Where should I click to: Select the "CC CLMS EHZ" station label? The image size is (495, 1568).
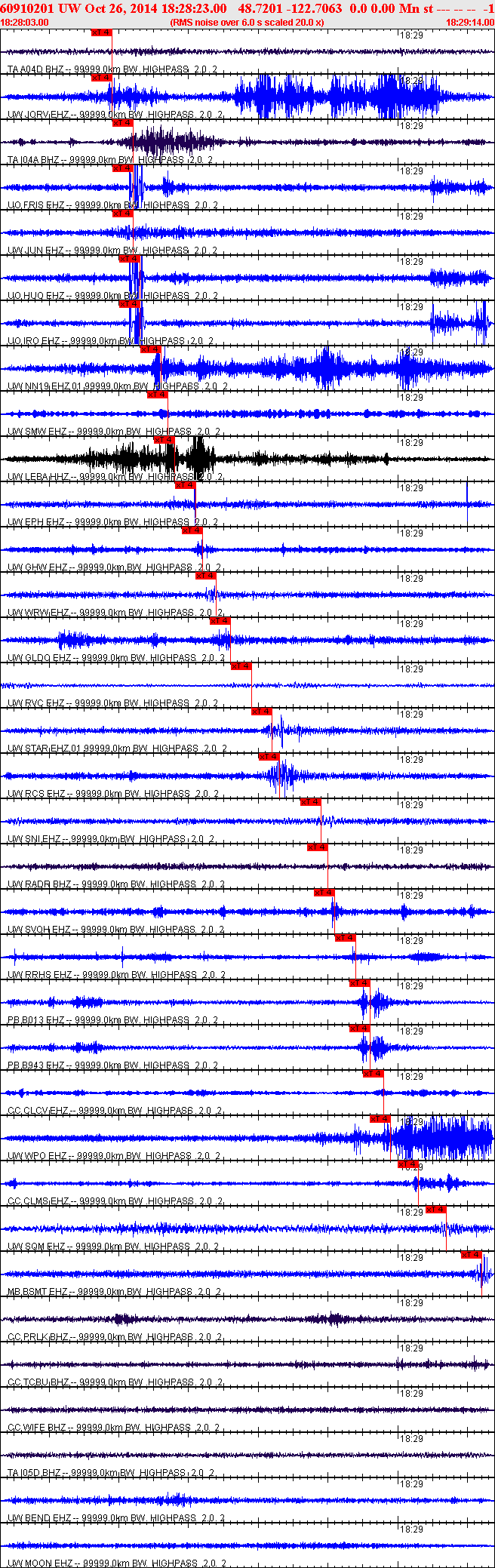pyautogui.click(x=38, y=1201)
